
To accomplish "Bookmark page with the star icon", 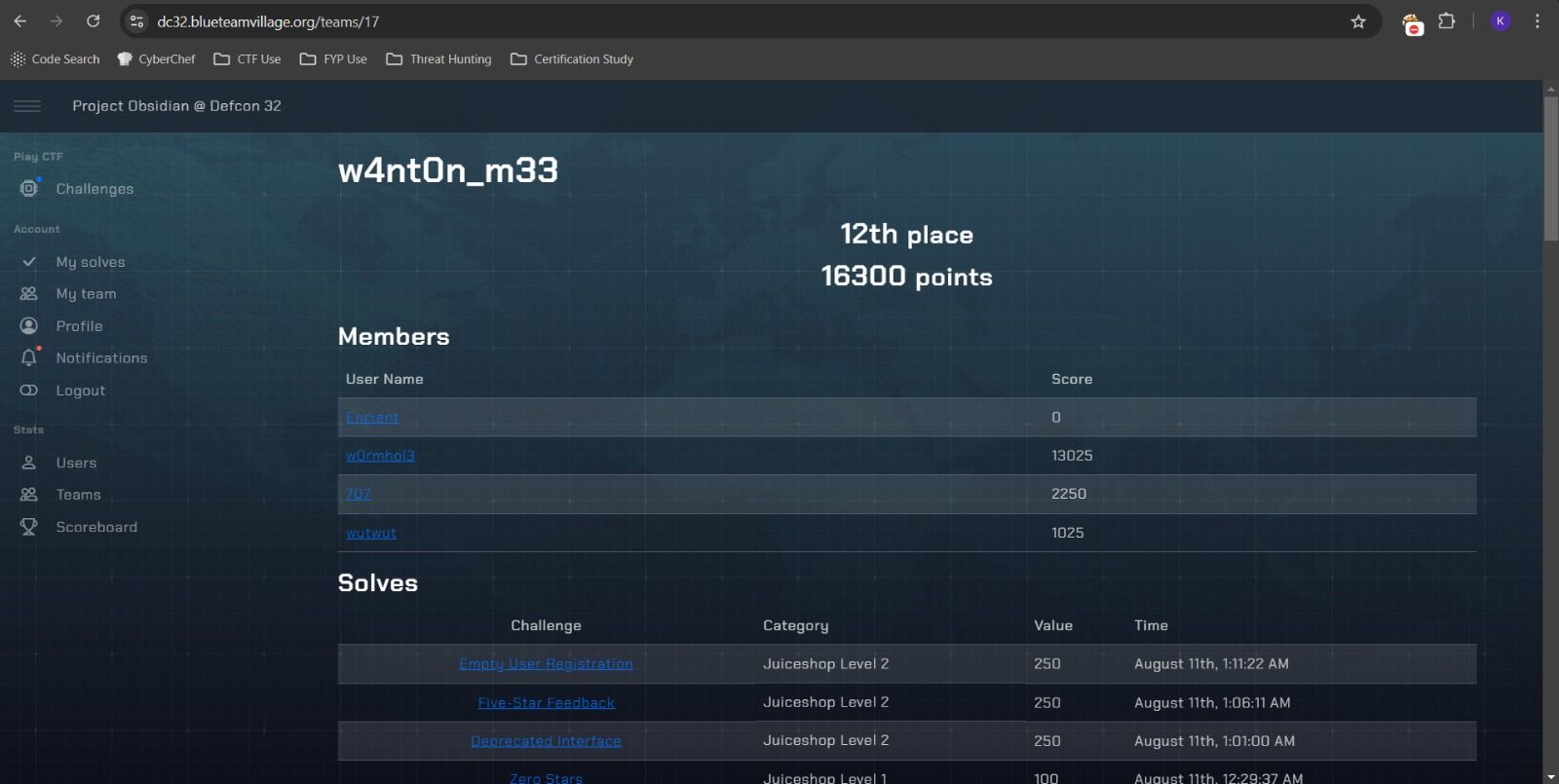I will (1358, 21).
